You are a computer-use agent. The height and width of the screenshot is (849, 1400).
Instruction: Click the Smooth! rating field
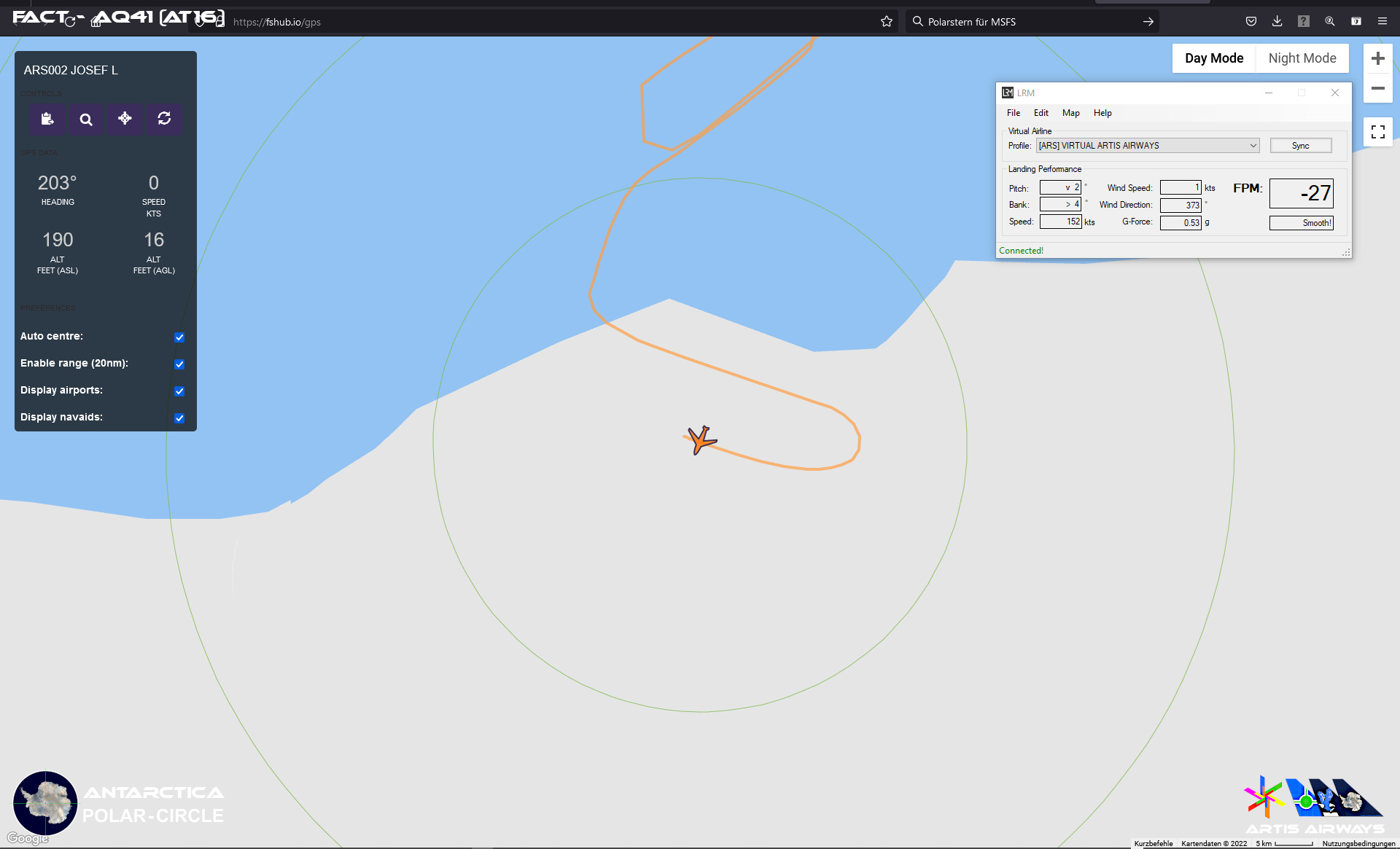pos(1302,223)
